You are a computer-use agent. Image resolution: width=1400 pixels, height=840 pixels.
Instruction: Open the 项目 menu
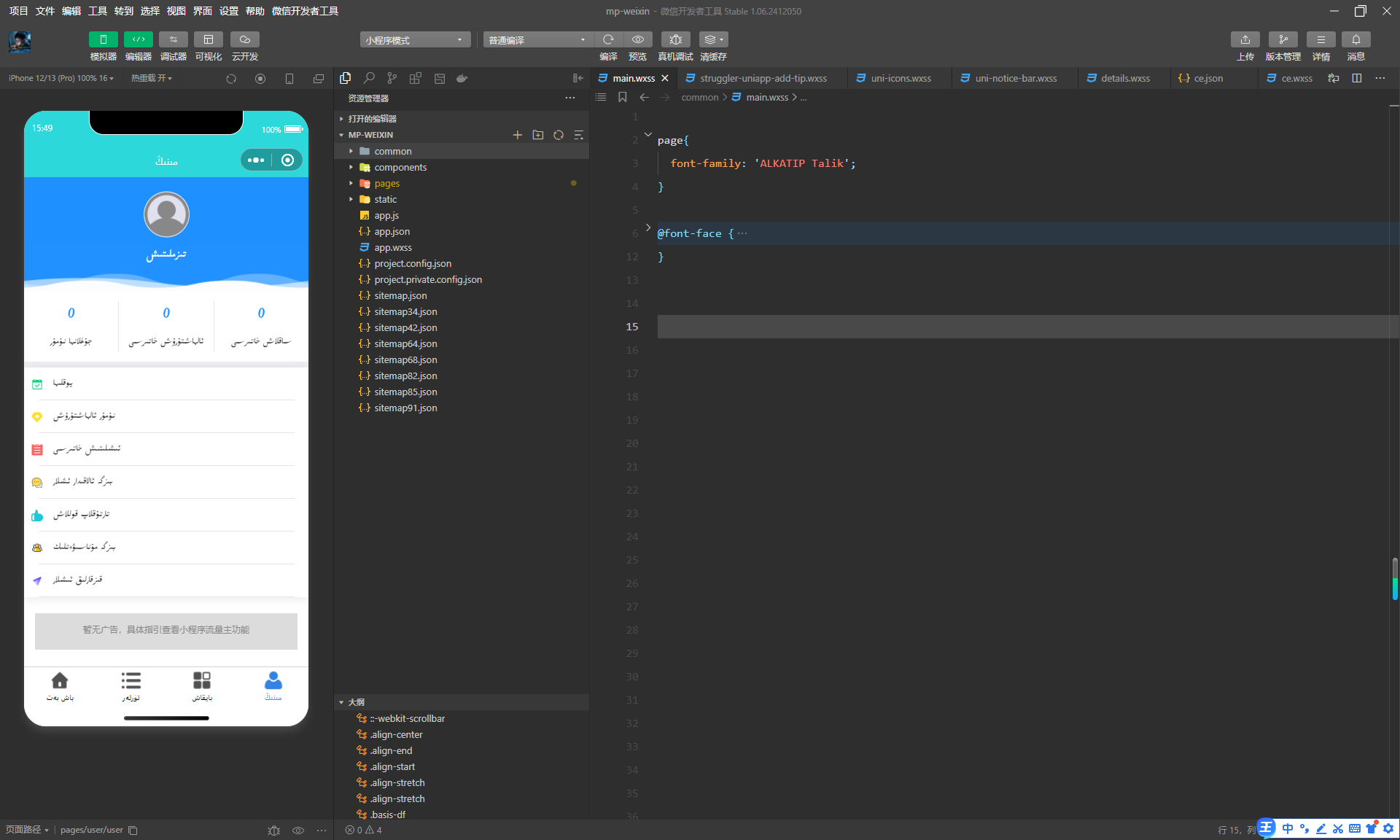[18, 11]
